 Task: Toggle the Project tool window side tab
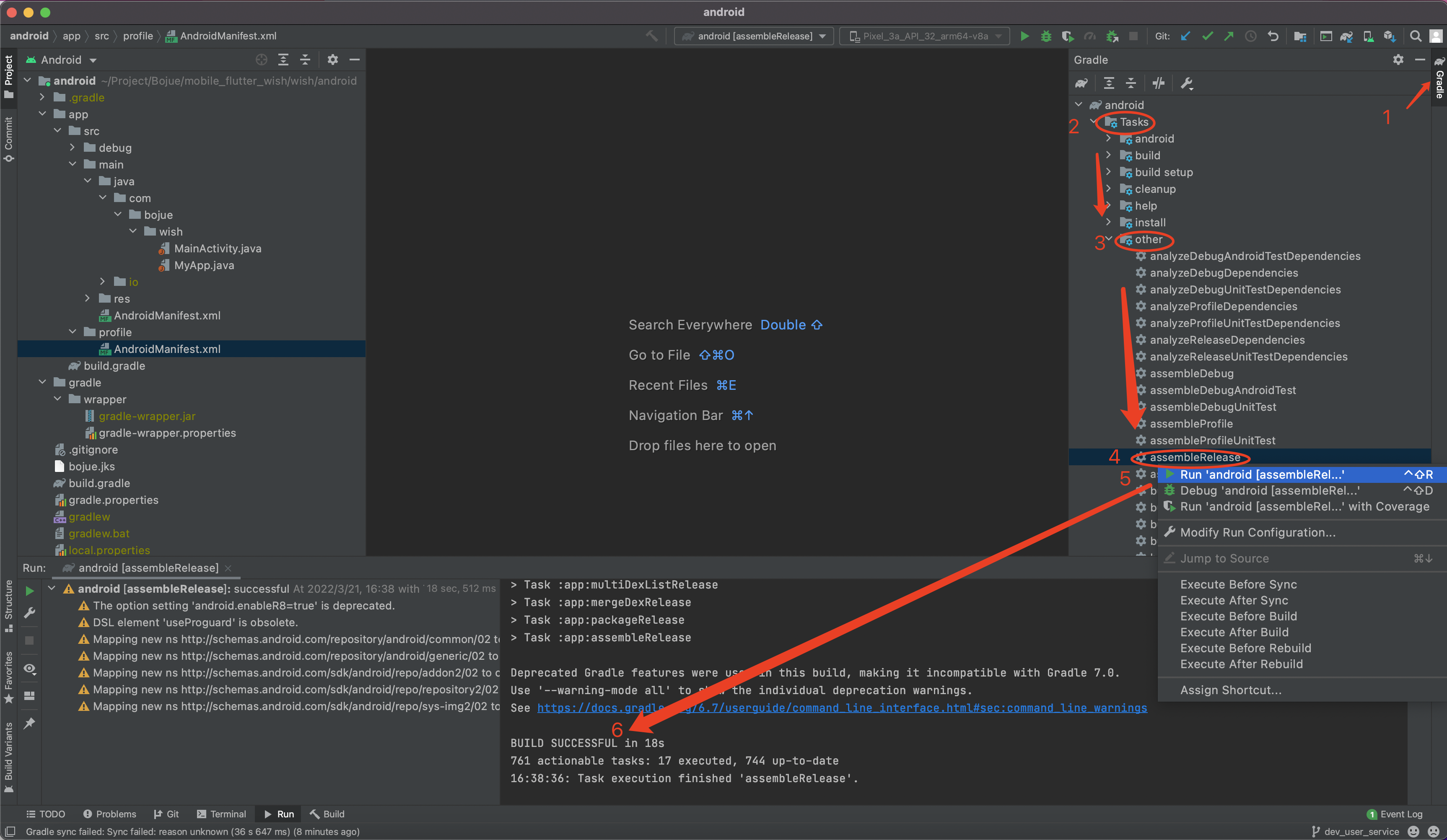tap(9, 76)
